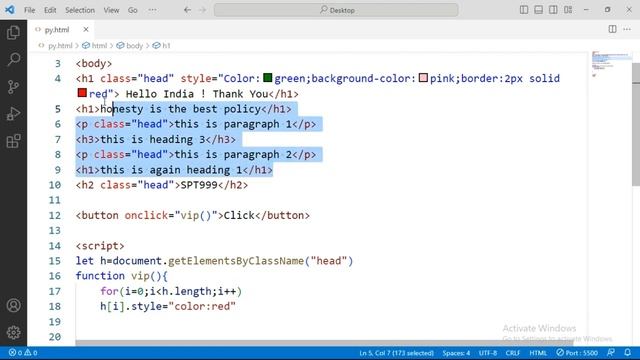Screen dimensions: 640x360
Task: Toggle the bottom panel layout icon
Action: 538,10
